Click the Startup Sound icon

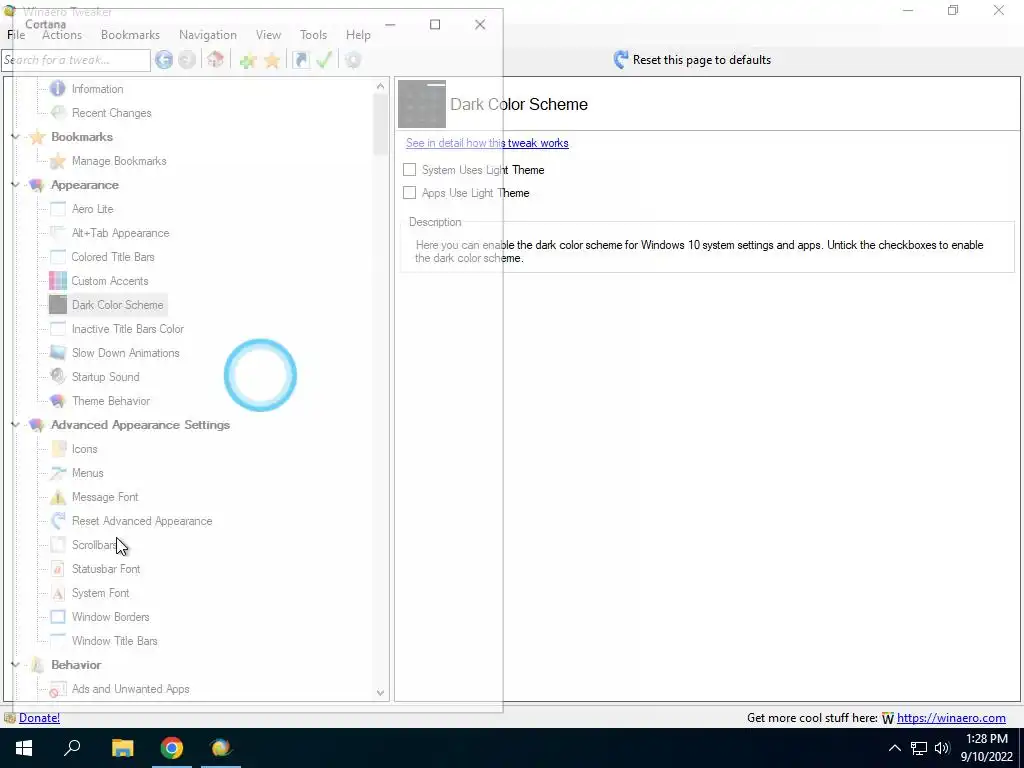[57, 377]
